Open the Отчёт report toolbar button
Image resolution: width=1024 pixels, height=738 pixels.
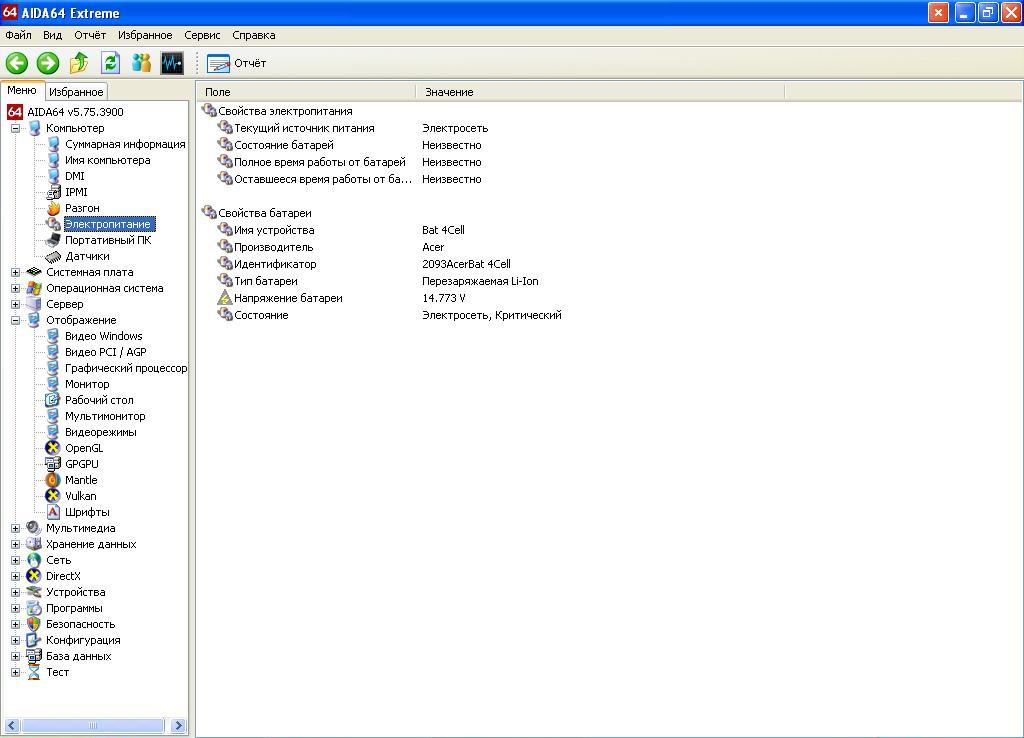pyautogui.click(x=236, y=63)
